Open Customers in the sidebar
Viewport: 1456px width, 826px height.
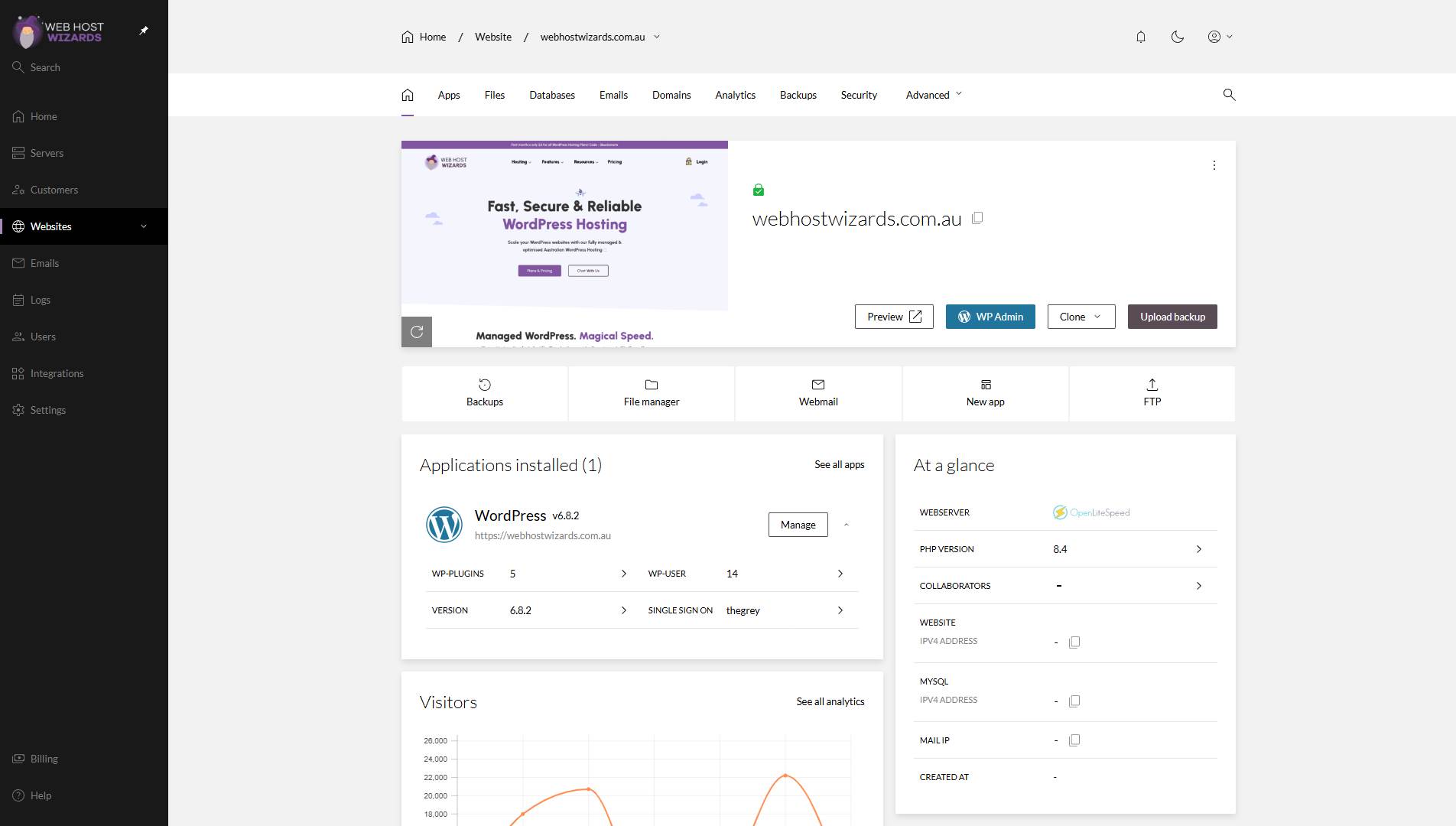pos(84,190)
